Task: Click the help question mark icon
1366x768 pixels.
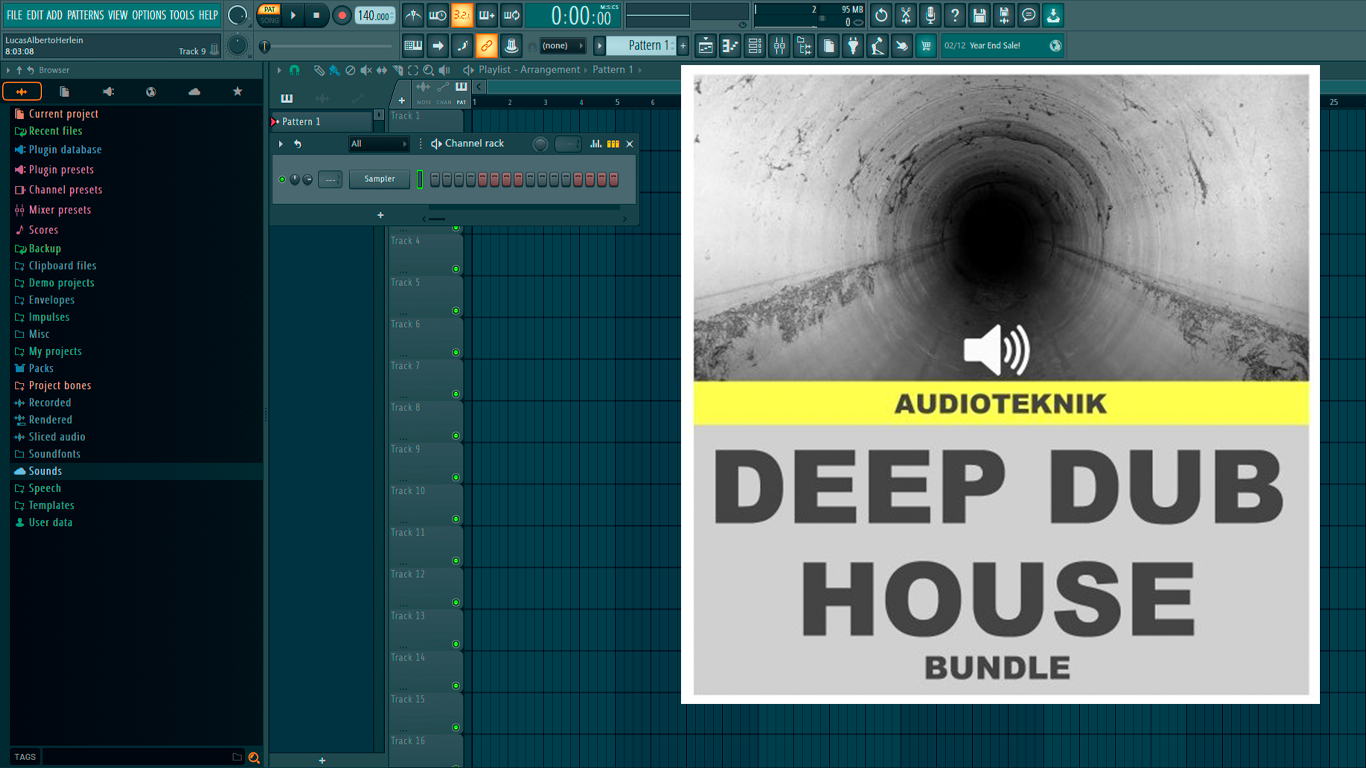Action: click(955, 15)
